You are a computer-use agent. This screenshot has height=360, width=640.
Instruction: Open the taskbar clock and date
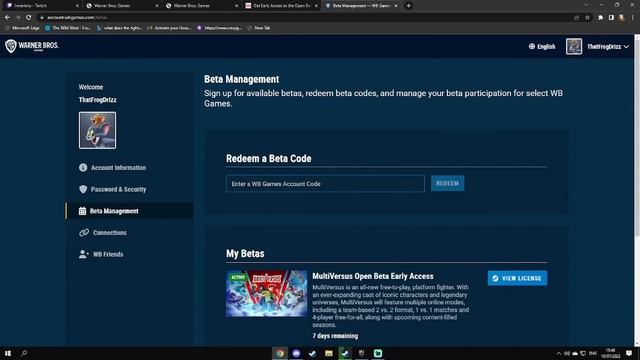point(610,353)
